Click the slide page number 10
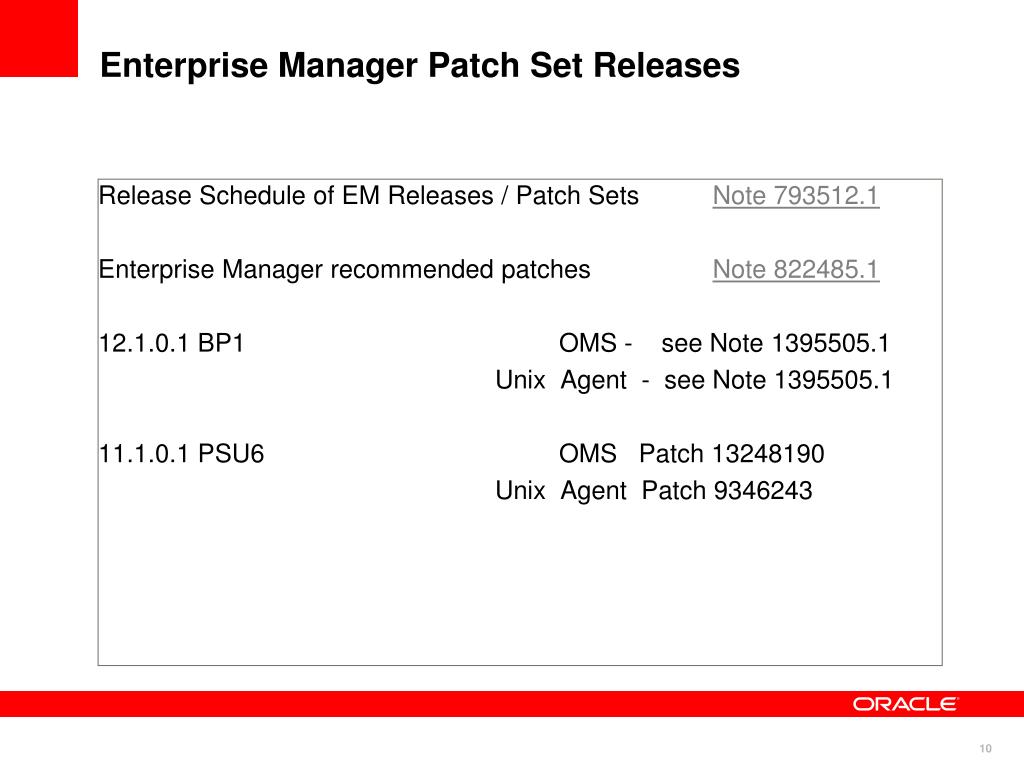This screenshot has height=768, width=1024. point(985,748)
